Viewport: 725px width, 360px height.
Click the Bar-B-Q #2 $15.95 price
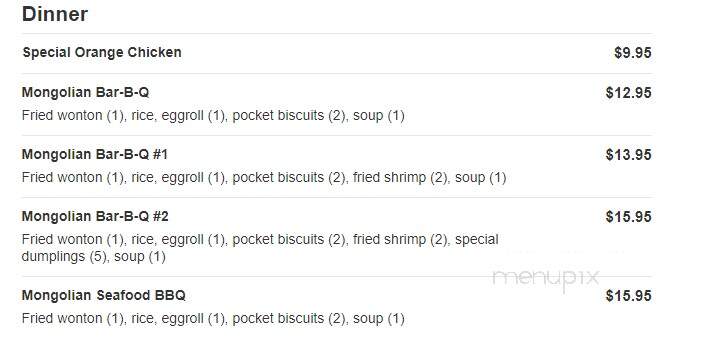point(628,217)
